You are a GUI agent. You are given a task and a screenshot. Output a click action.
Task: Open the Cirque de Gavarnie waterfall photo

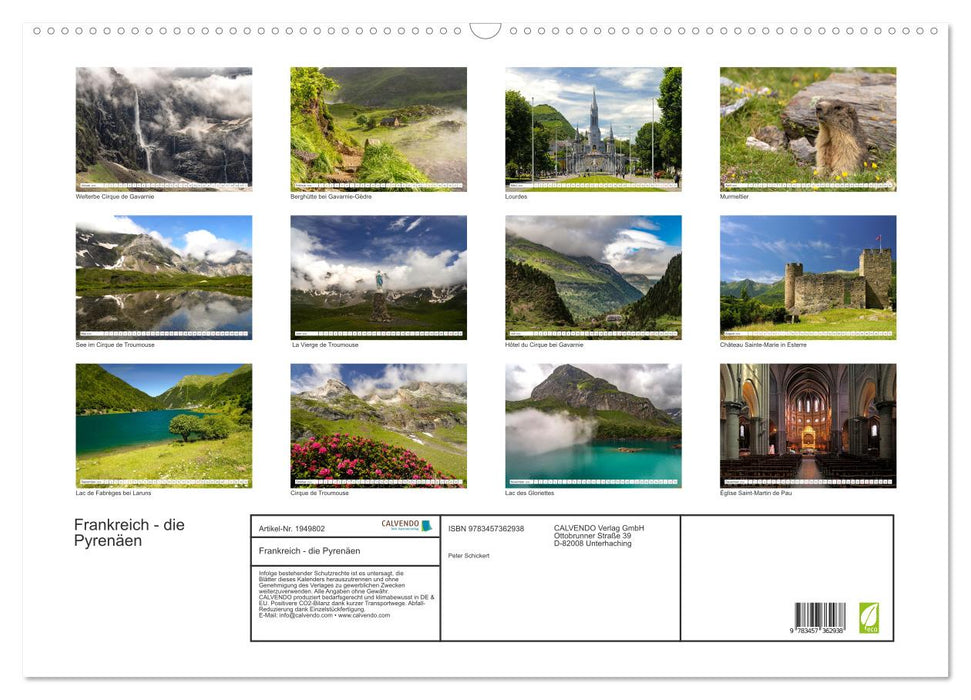(x=164, y=128)
